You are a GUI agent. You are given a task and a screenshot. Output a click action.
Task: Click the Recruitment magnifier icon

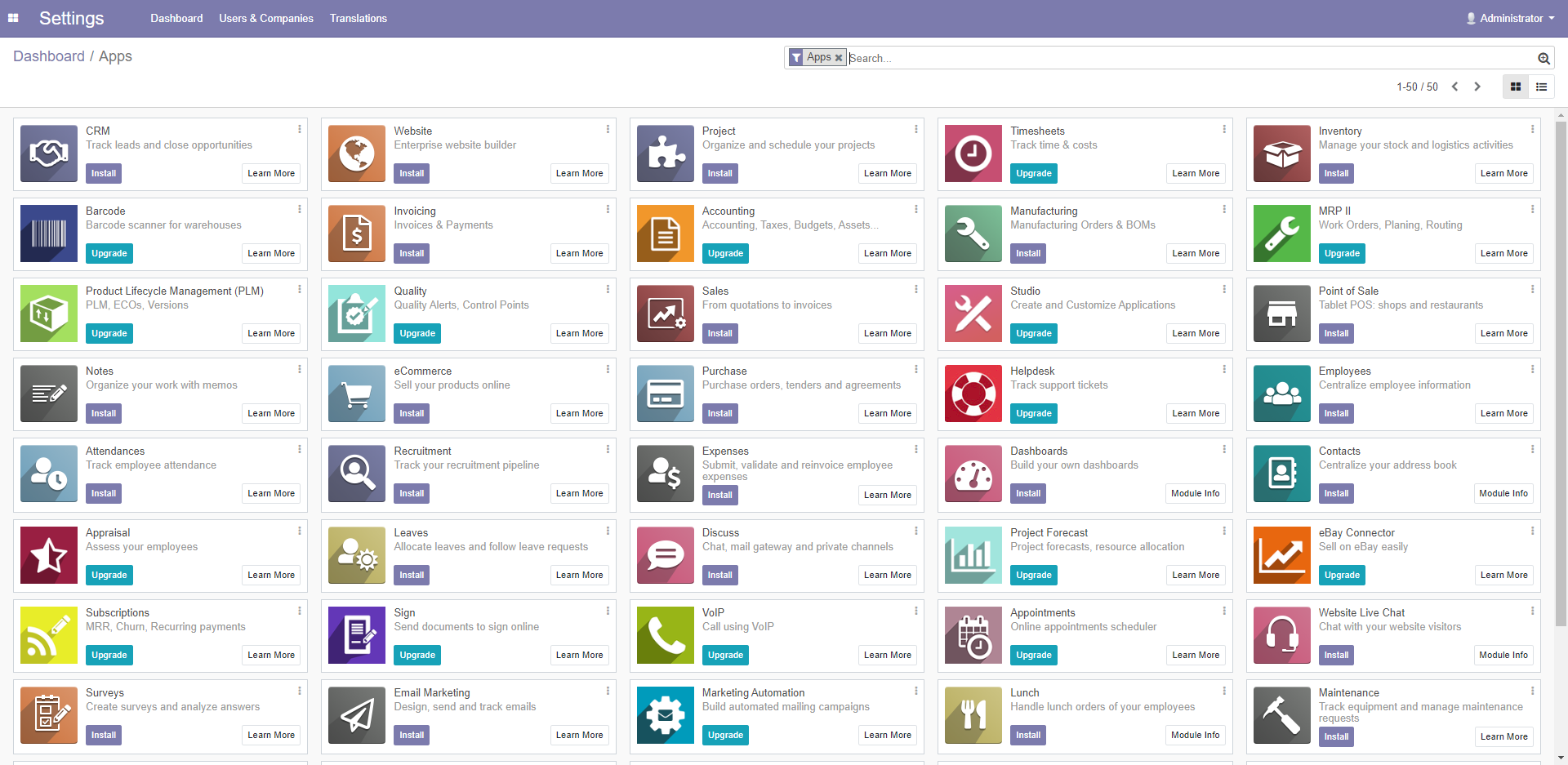(357, 474)
